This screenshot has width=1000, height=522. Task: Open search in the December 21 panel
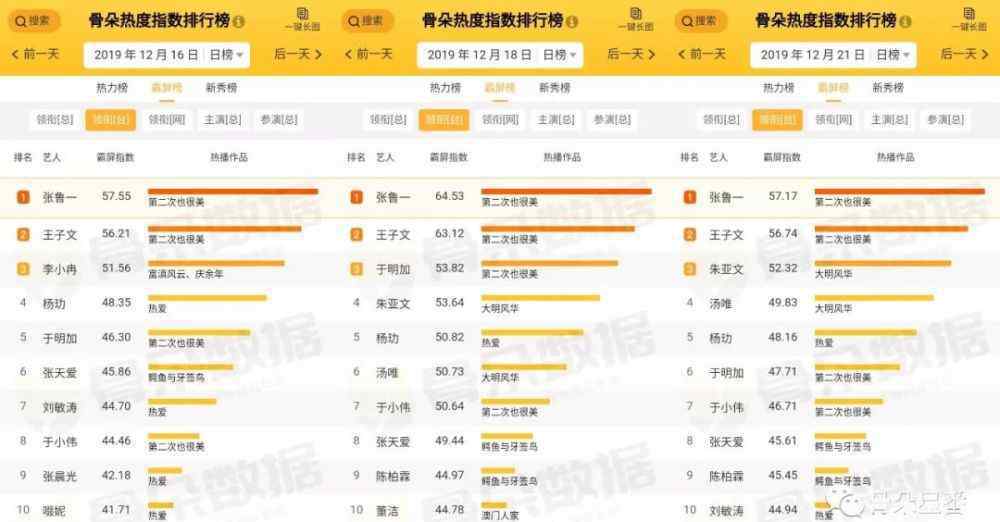pyautogui.click(x=700, y=21)
